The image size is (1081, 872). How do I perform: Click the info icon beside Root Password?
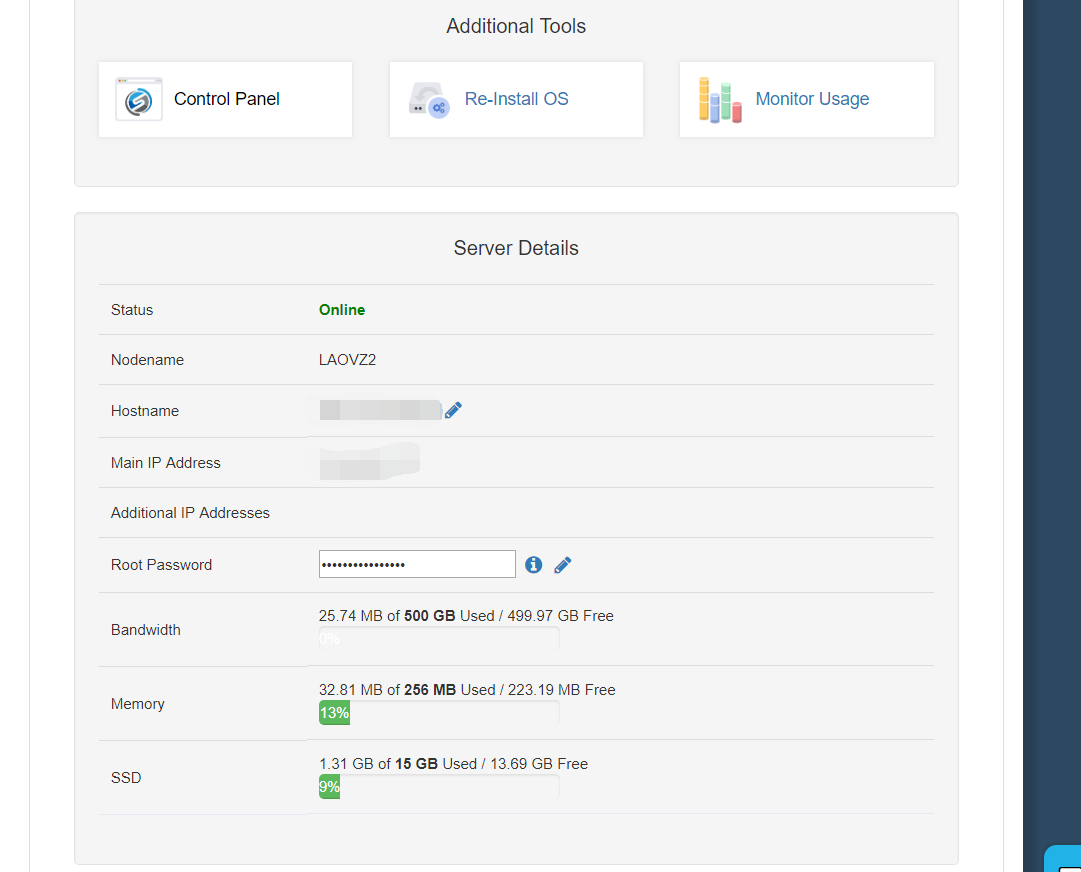pyautogui.click(x=534, y=565)
